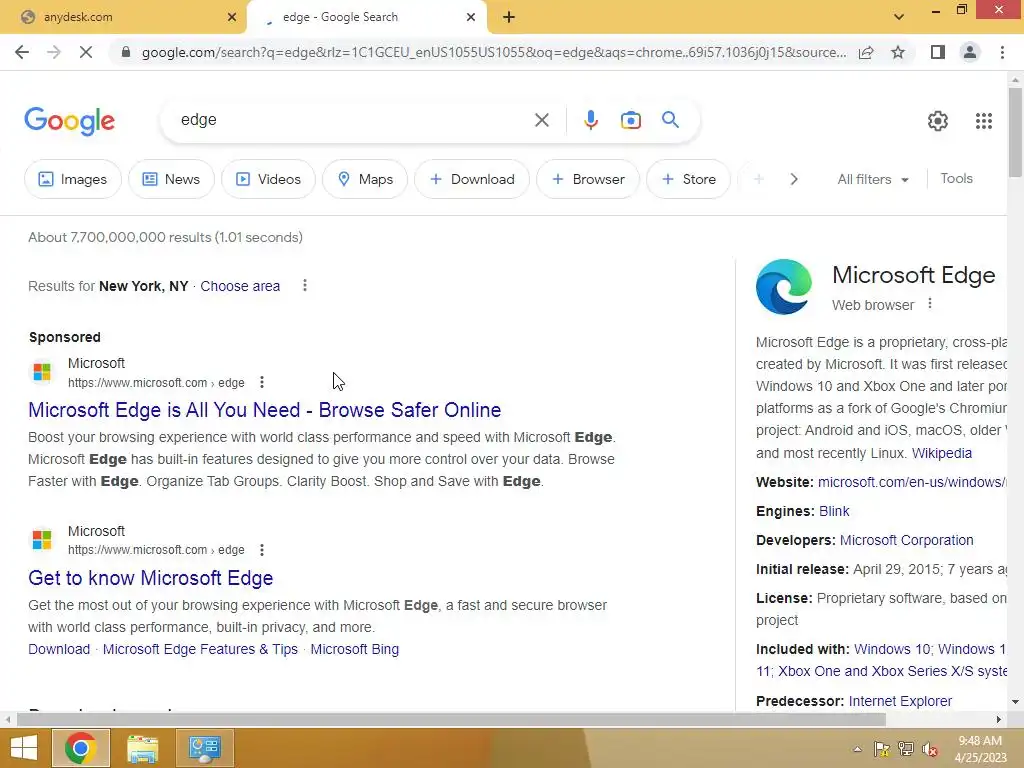Click the Microsoft Edge logo image
1024x768 pixels.
[784, 287]
